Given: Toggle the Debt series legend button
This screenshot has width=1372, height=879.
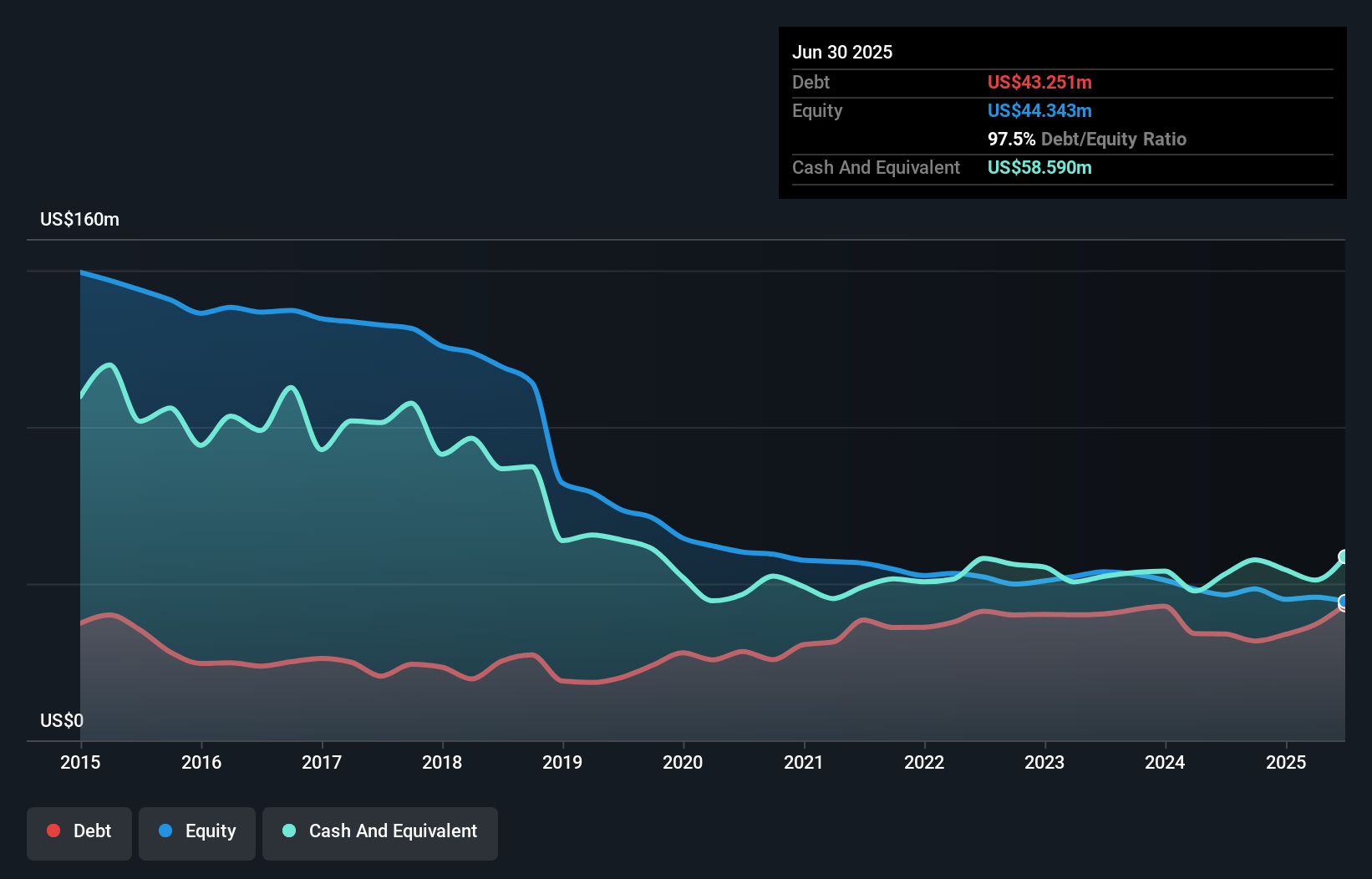Looking at the screenshot, I should [79, 833].
